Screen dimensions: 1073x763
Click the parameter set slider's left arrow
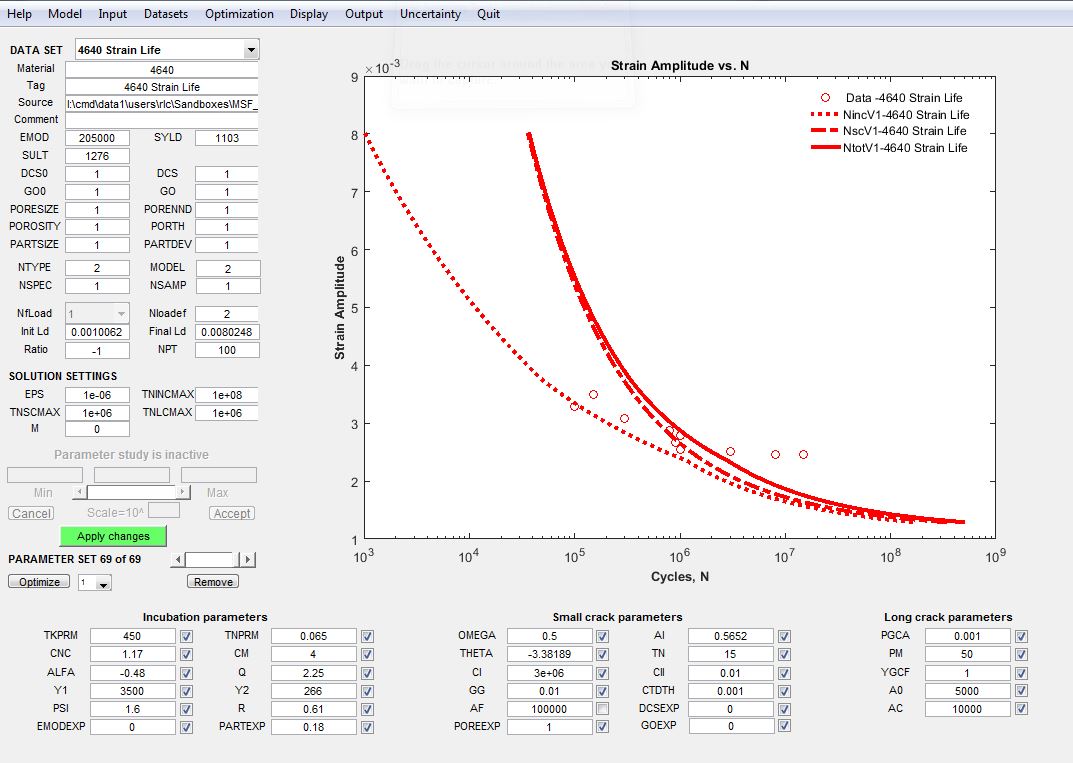point(178,560)
